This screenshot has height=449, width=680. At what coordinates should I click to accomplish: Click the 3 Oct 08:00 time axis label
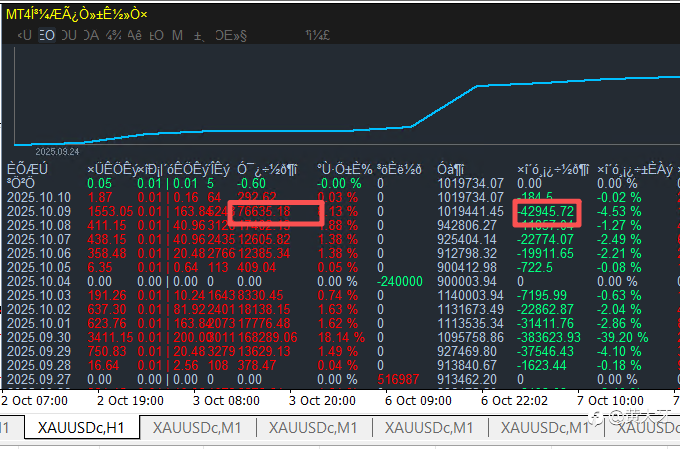tap(226, 400)
